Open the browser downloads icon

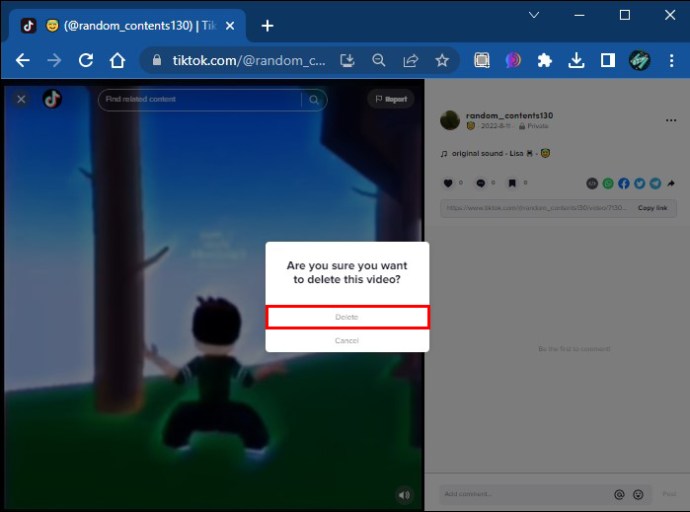pyautogui.click(x=576, y=60)
